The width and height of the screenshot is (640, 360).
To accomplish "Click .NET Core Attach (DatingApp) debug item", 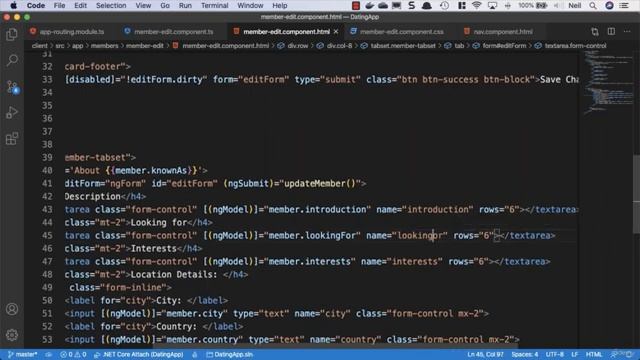I will (139, 354).
